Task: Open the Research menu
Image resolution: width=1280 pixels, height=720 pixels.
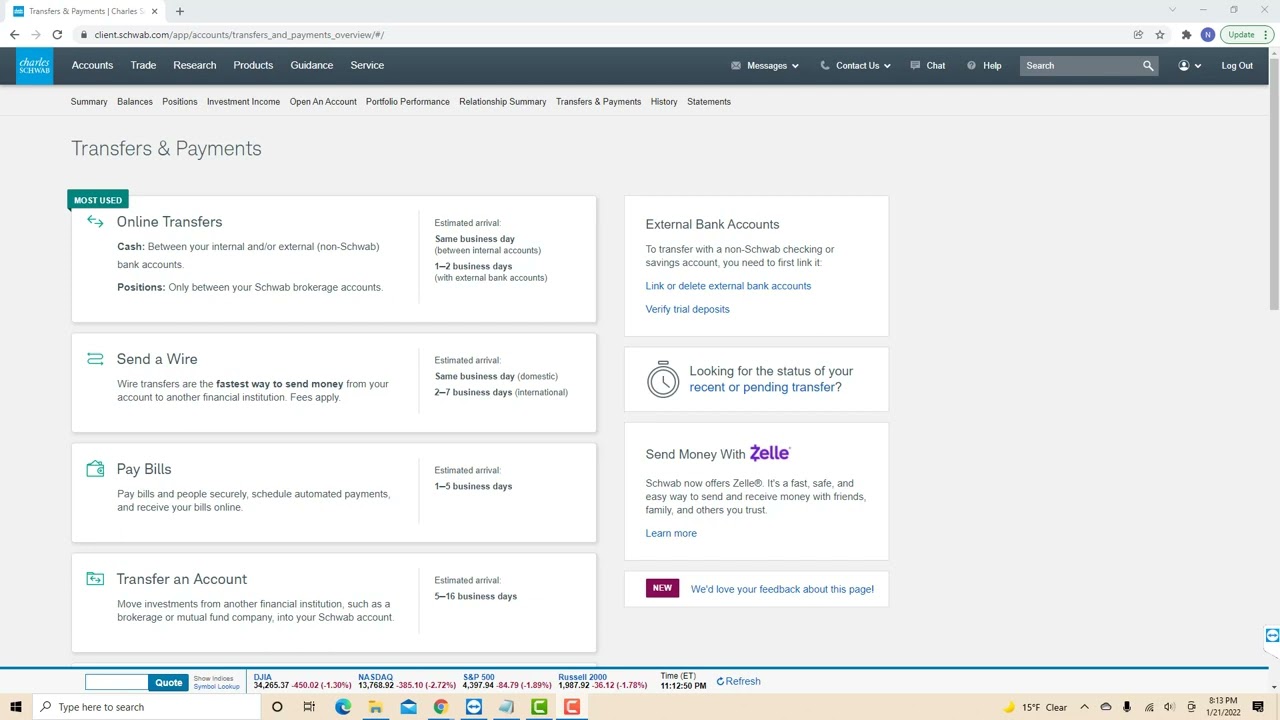Action: tap(194, 65)
